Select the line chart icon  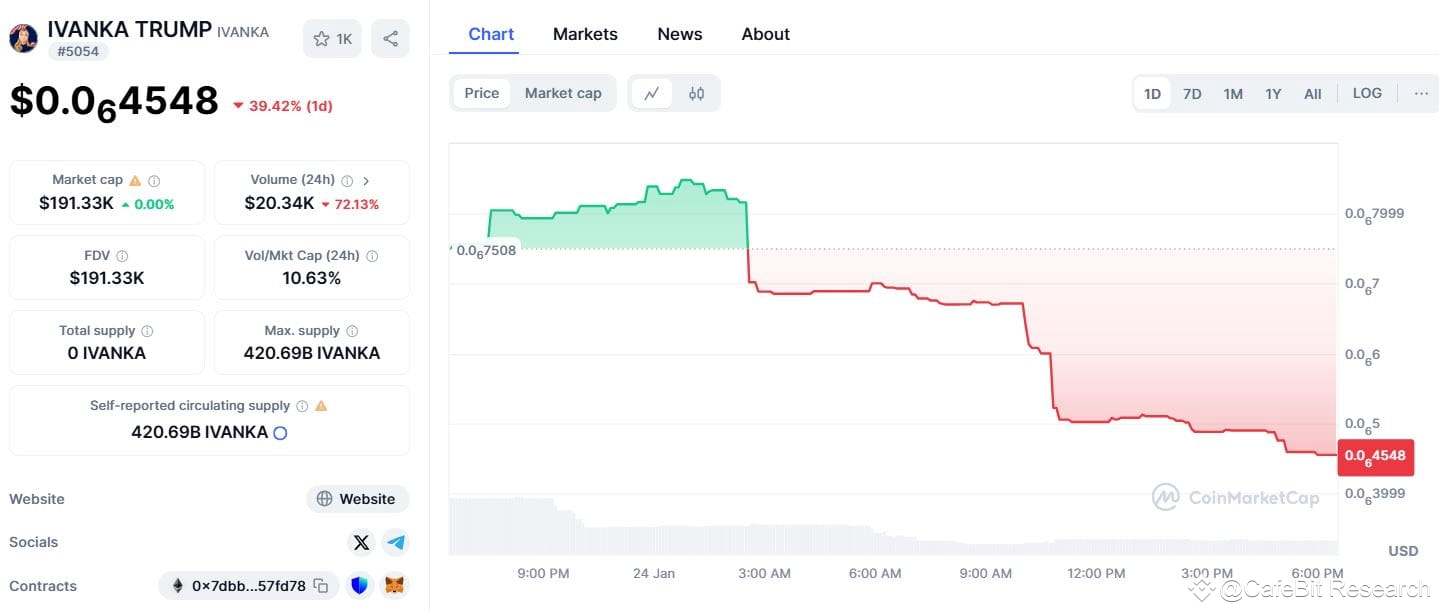(652, 93)
